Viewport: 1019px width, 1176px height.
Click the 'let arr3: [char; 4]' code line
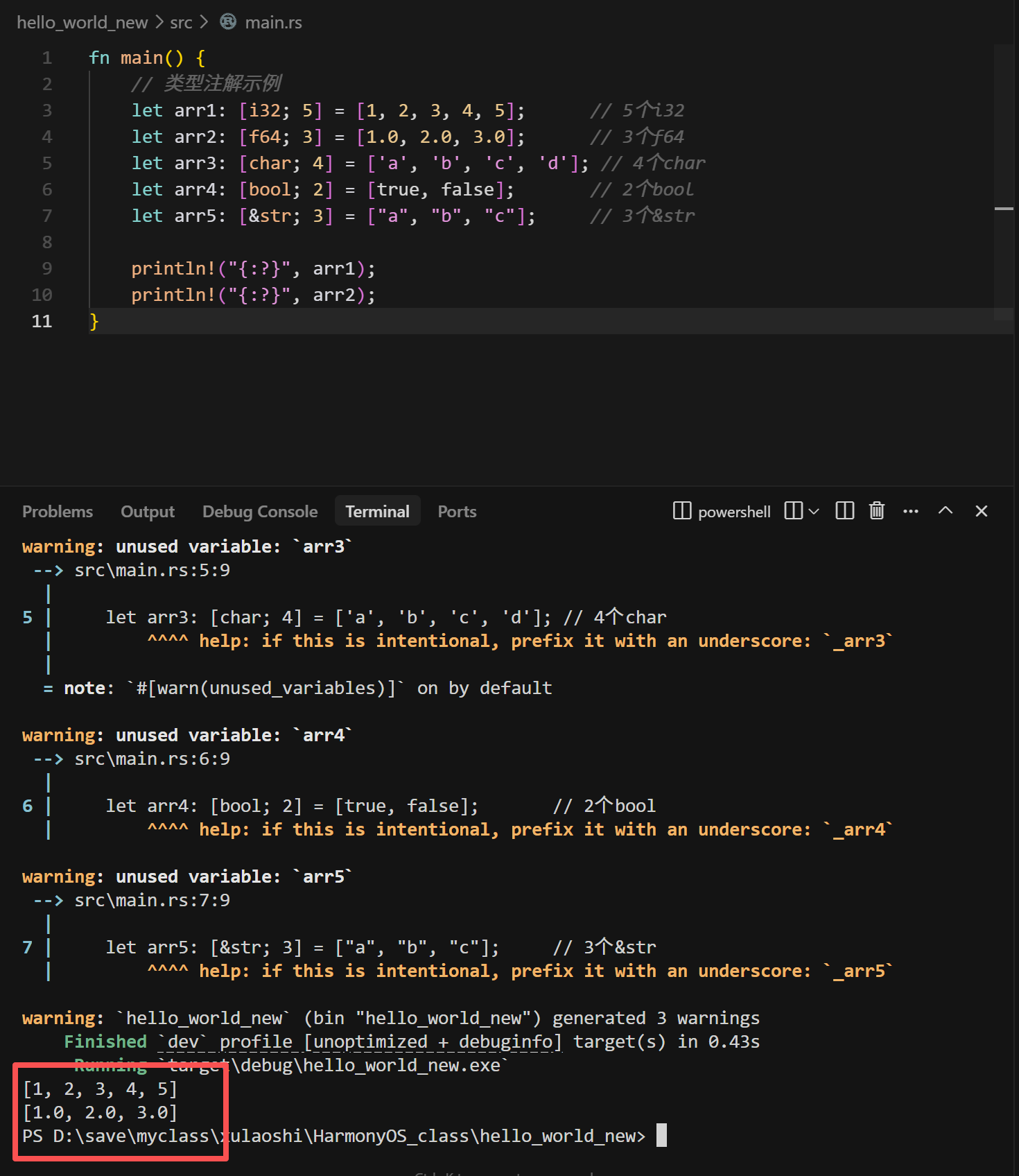coord(360,163)
